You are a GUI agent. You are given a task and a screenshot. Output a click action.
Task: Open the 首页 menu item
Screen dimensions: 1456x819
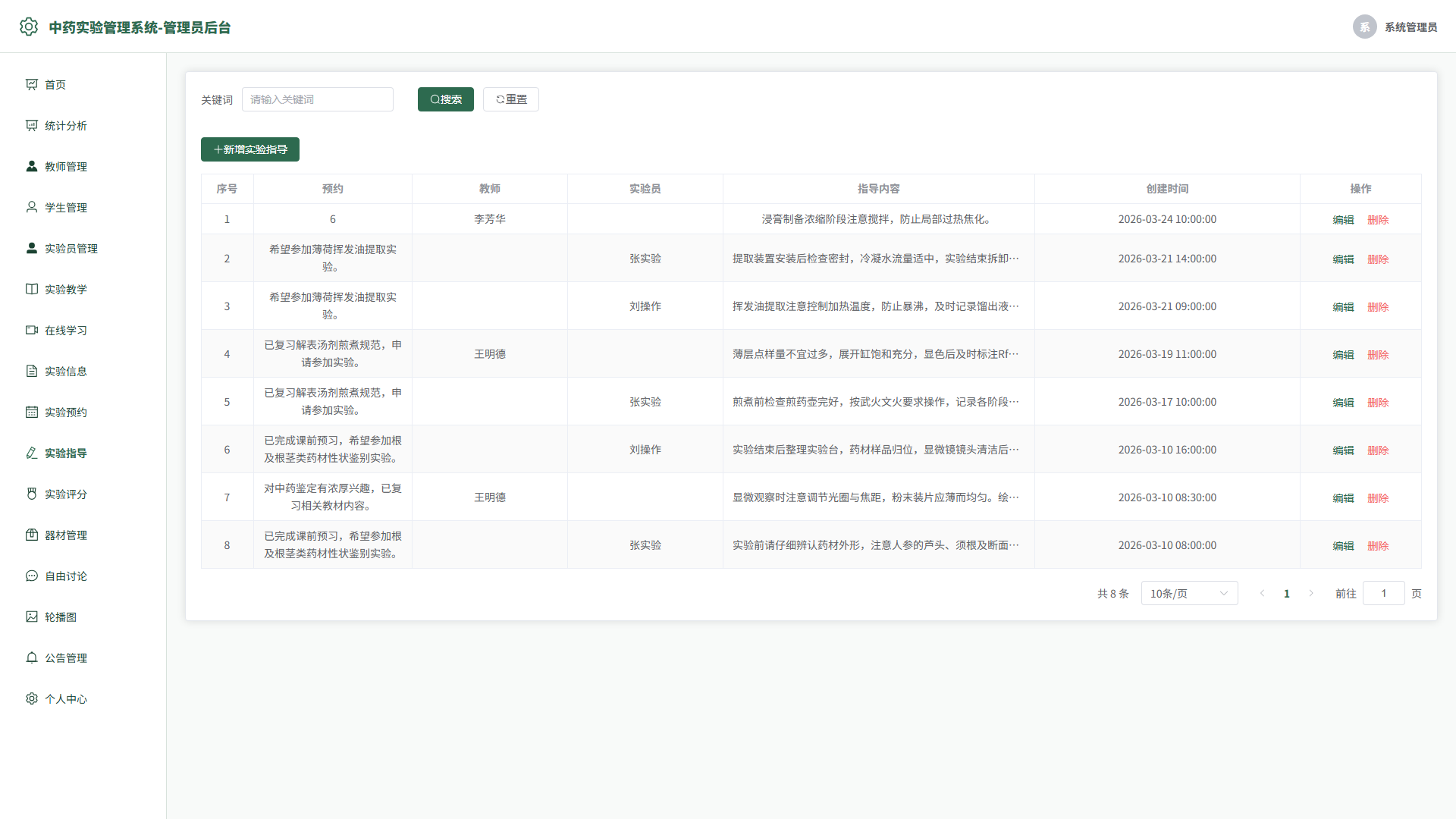point(83,84)
